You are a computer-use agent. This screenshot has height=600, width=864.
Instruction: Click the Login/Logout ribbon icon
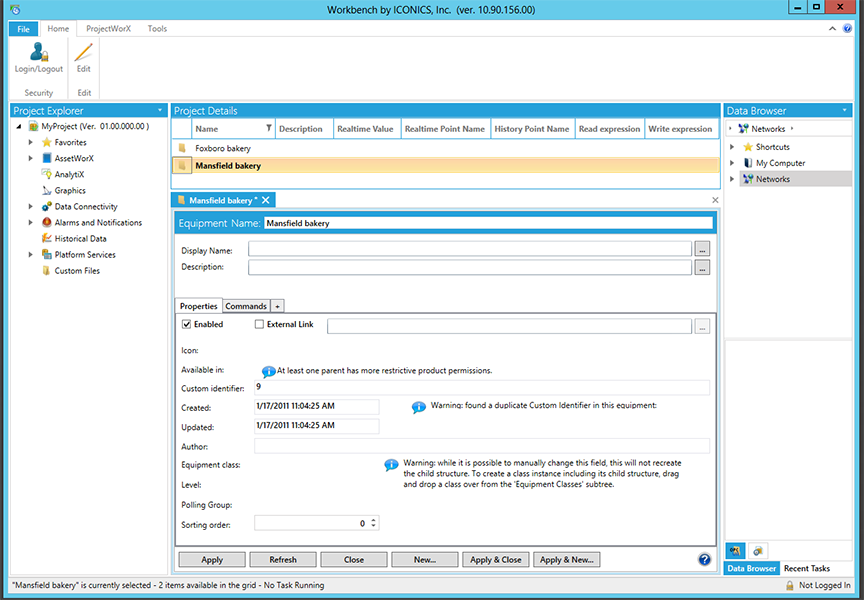[x=38, y=52]
